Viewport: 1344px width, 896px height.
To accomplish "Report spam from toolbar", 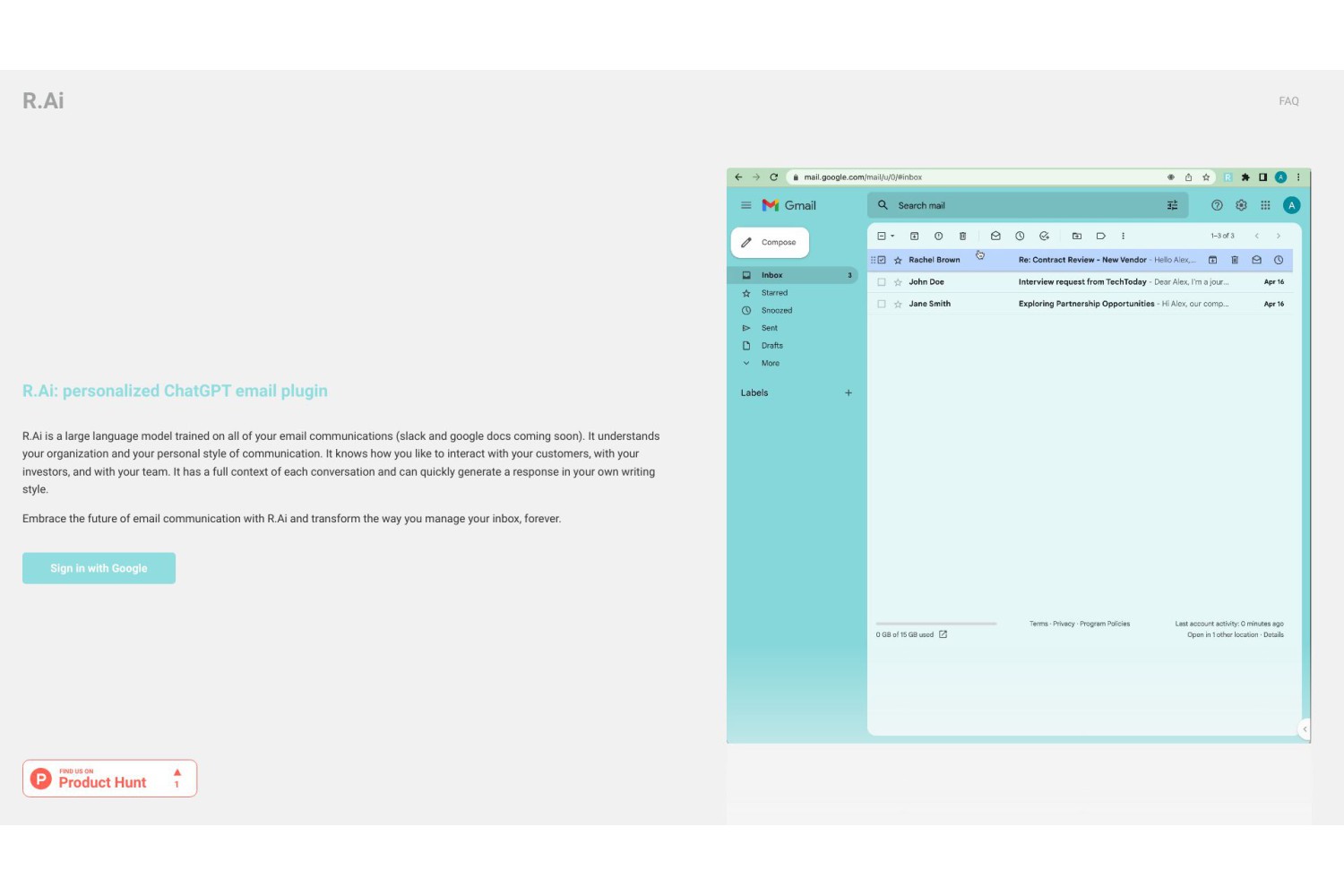I will pyautogui.click(x=938, y=237).
